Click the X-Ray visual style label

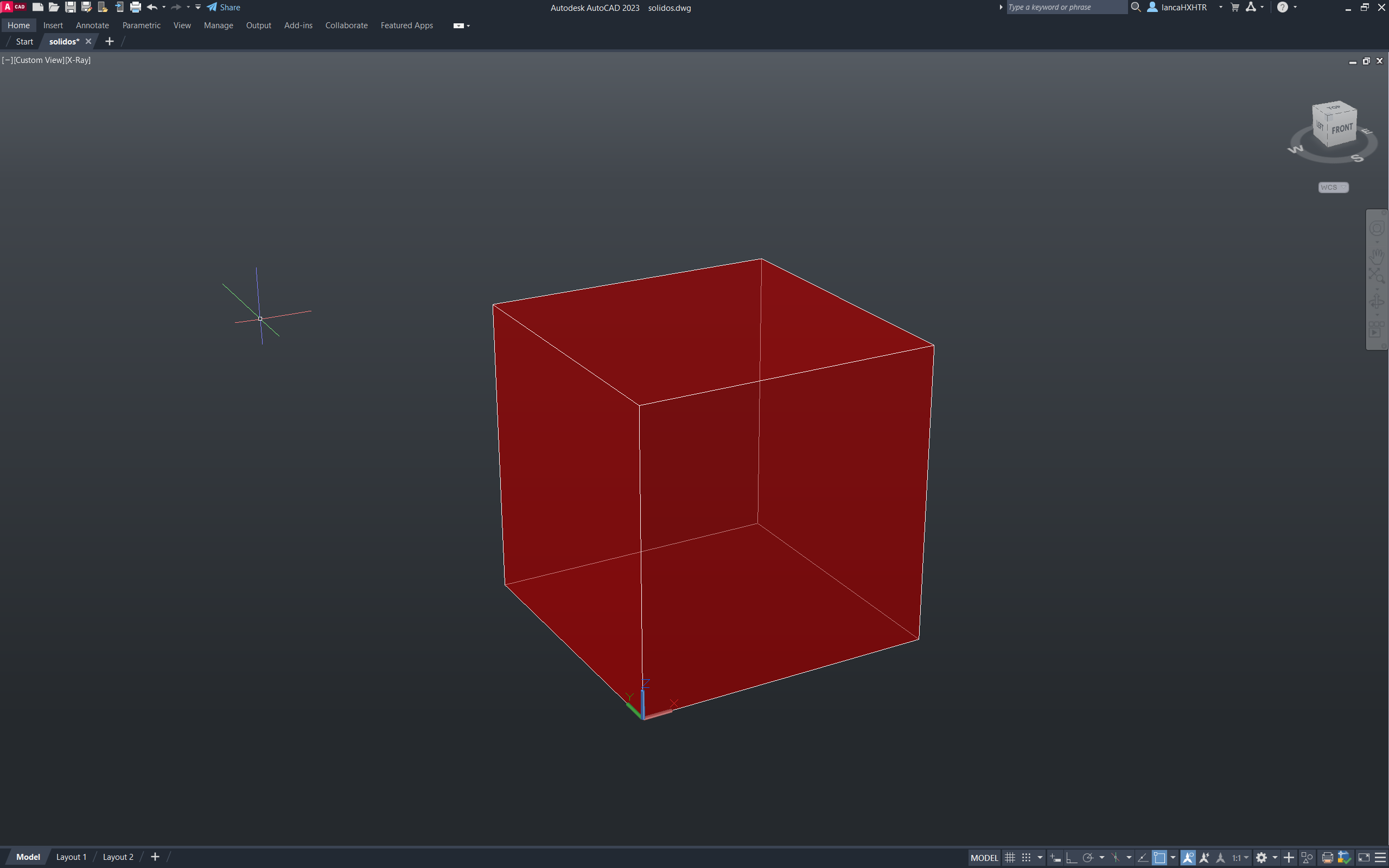coord(78,60)
